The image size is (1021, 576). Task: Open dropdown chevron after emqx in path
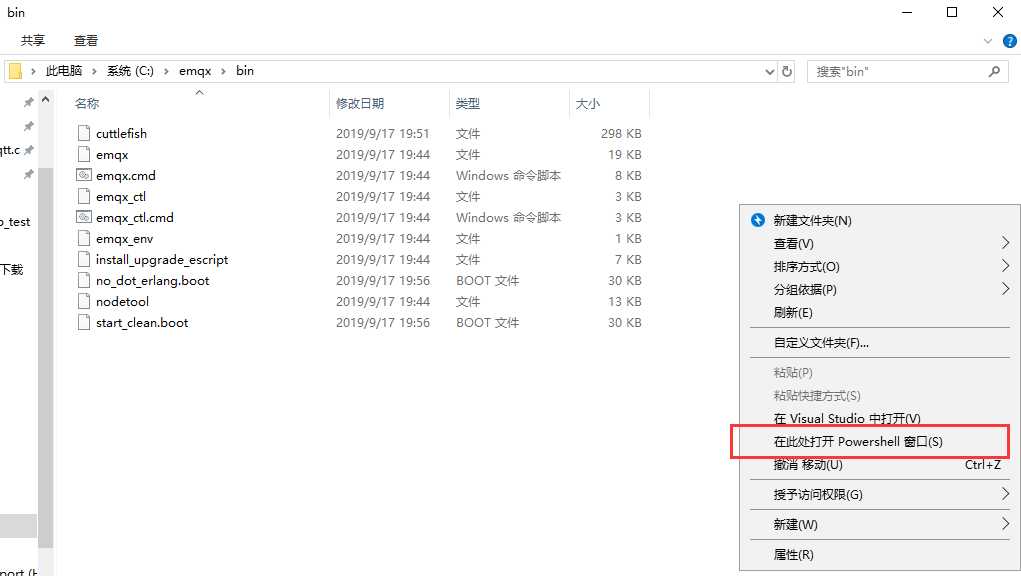click(x=223, y=71)
